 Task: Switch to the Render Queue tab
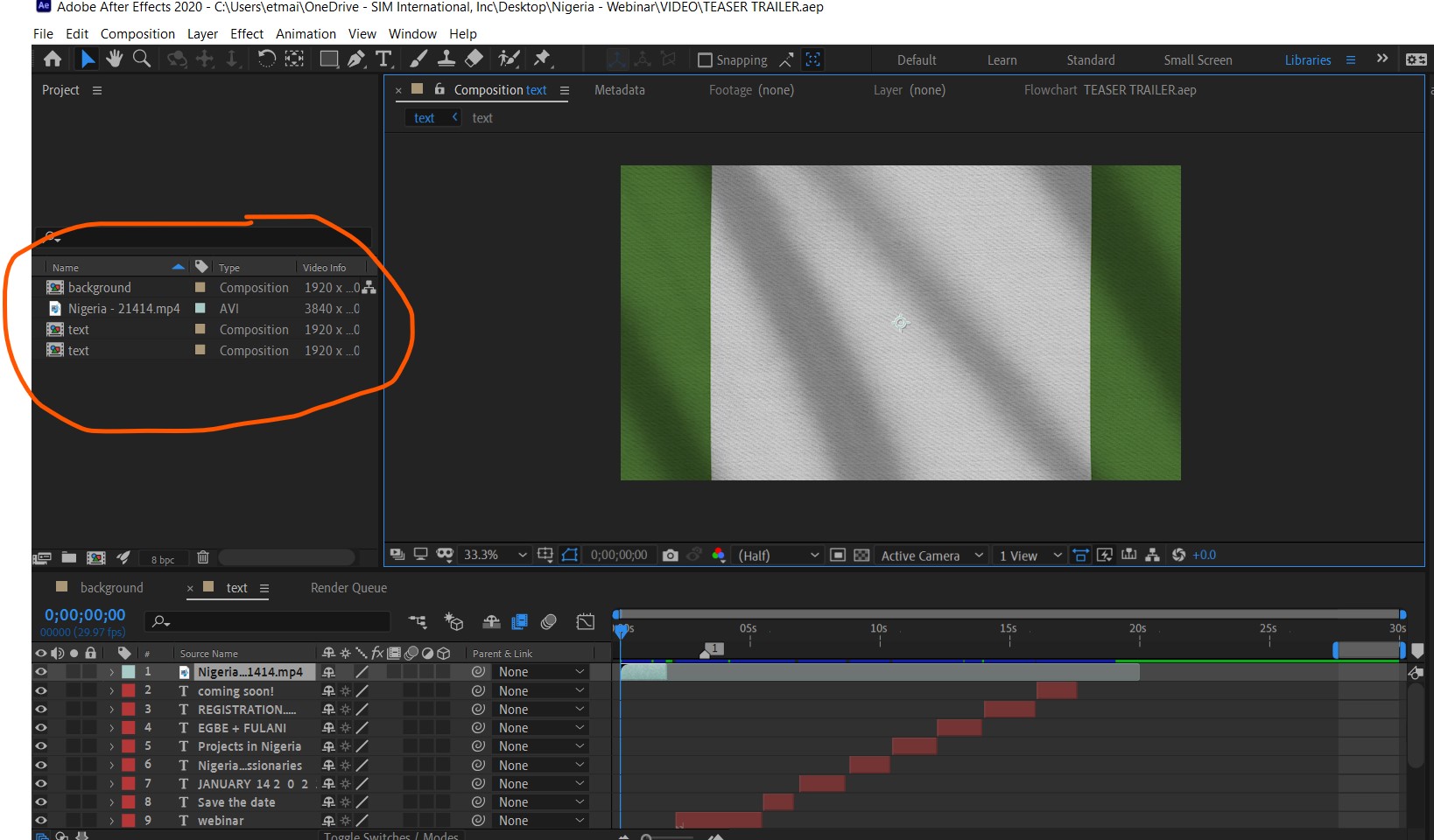pyautogui.click(x=347, y=588)
